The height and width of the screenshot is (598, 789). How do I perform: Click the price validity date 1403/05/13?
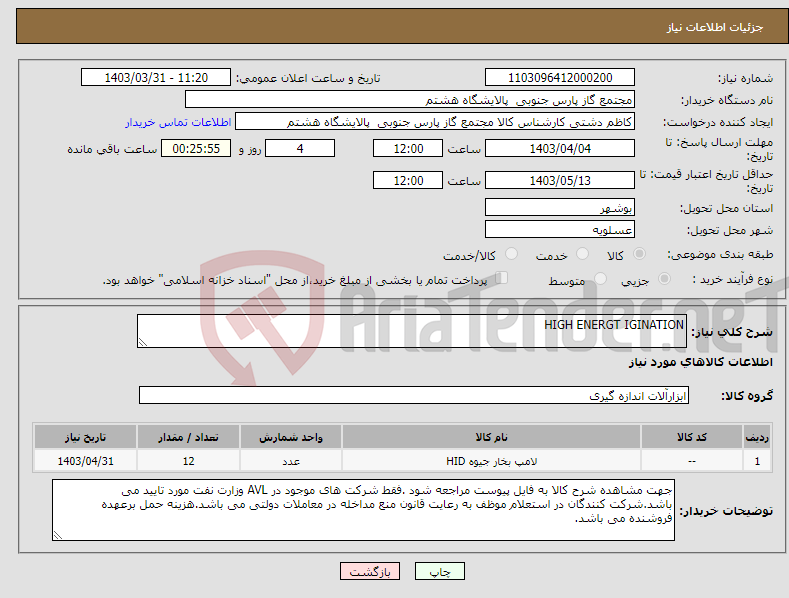tap(560, 180)
